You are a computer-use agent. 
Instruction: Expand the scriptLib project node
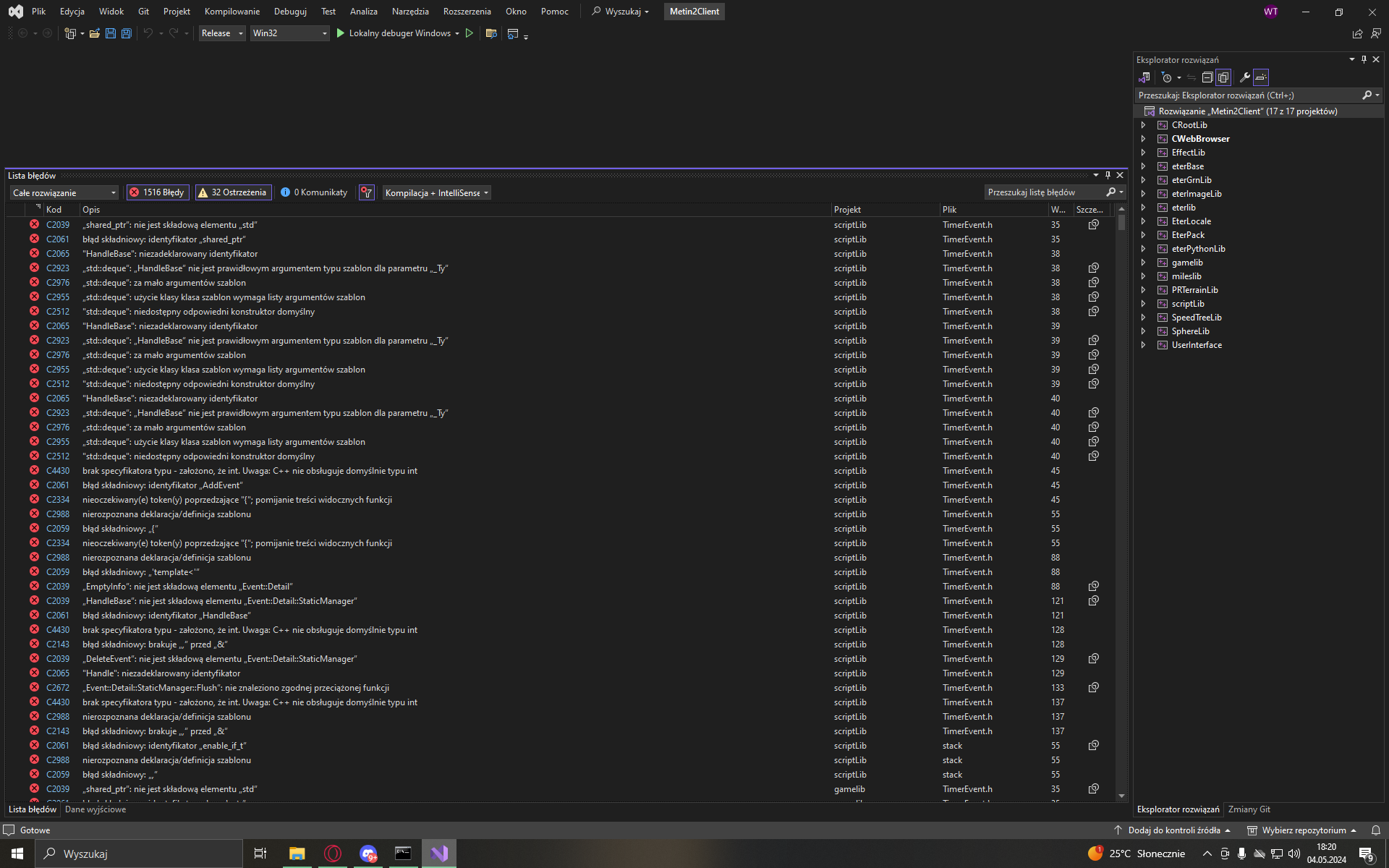[x=1143, y=304]
